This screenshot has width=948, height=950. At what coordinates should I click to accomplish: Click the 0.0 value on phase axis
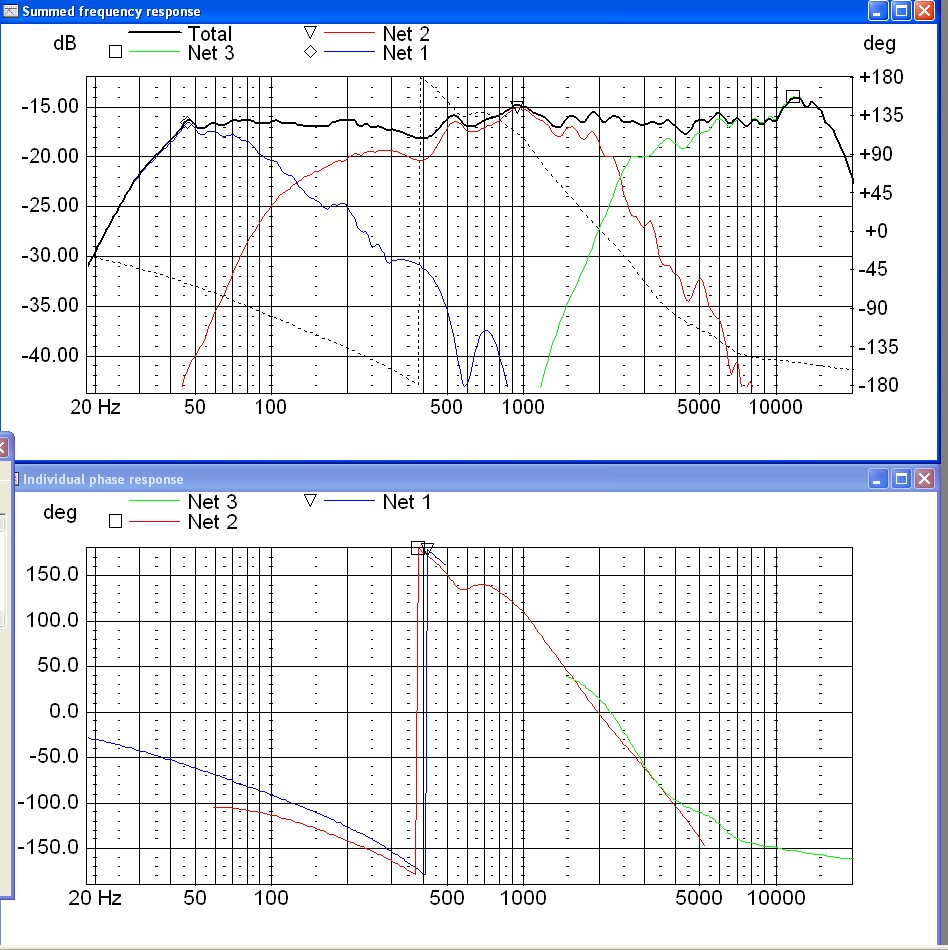tap(64, 711)
